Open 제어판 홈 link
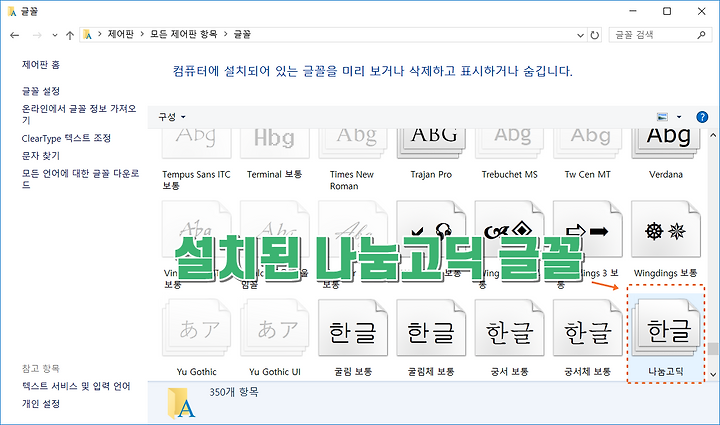The width and height of the screenshot is (720, 425). [x=41, y=65]
